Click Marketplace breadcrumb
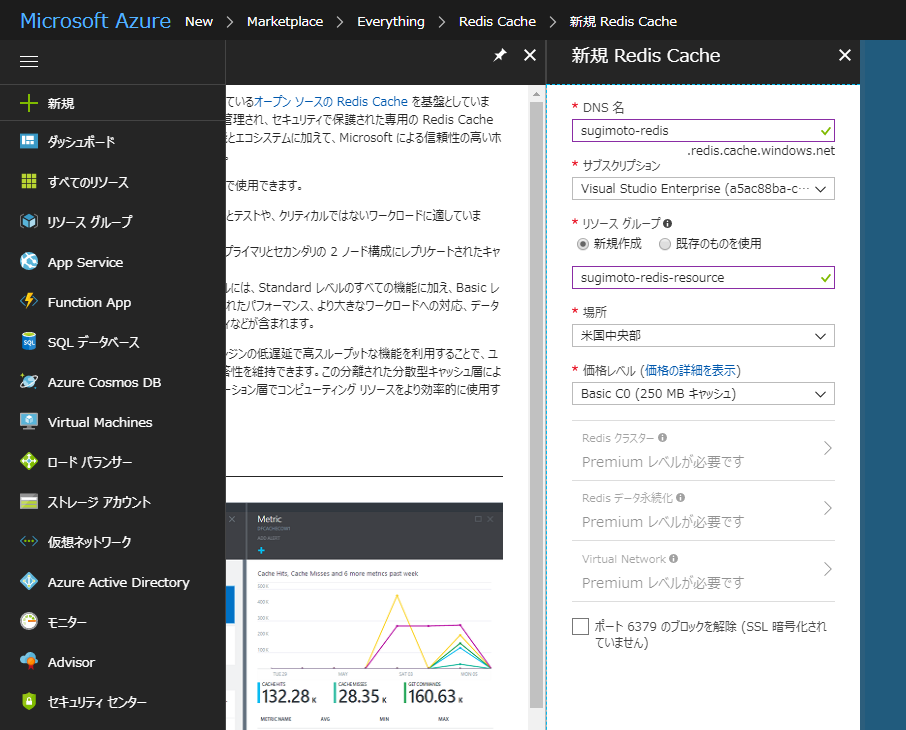906x730 pixels. (x=285, y=21)
